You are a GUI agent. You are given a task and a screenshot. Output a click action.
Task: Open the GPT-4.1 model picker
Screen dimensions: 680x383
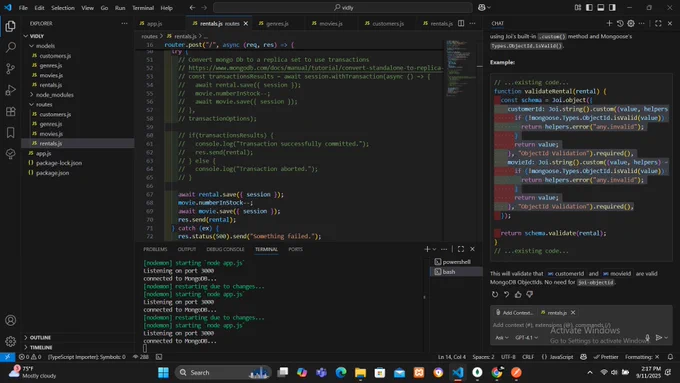click(x=526, y=337)
